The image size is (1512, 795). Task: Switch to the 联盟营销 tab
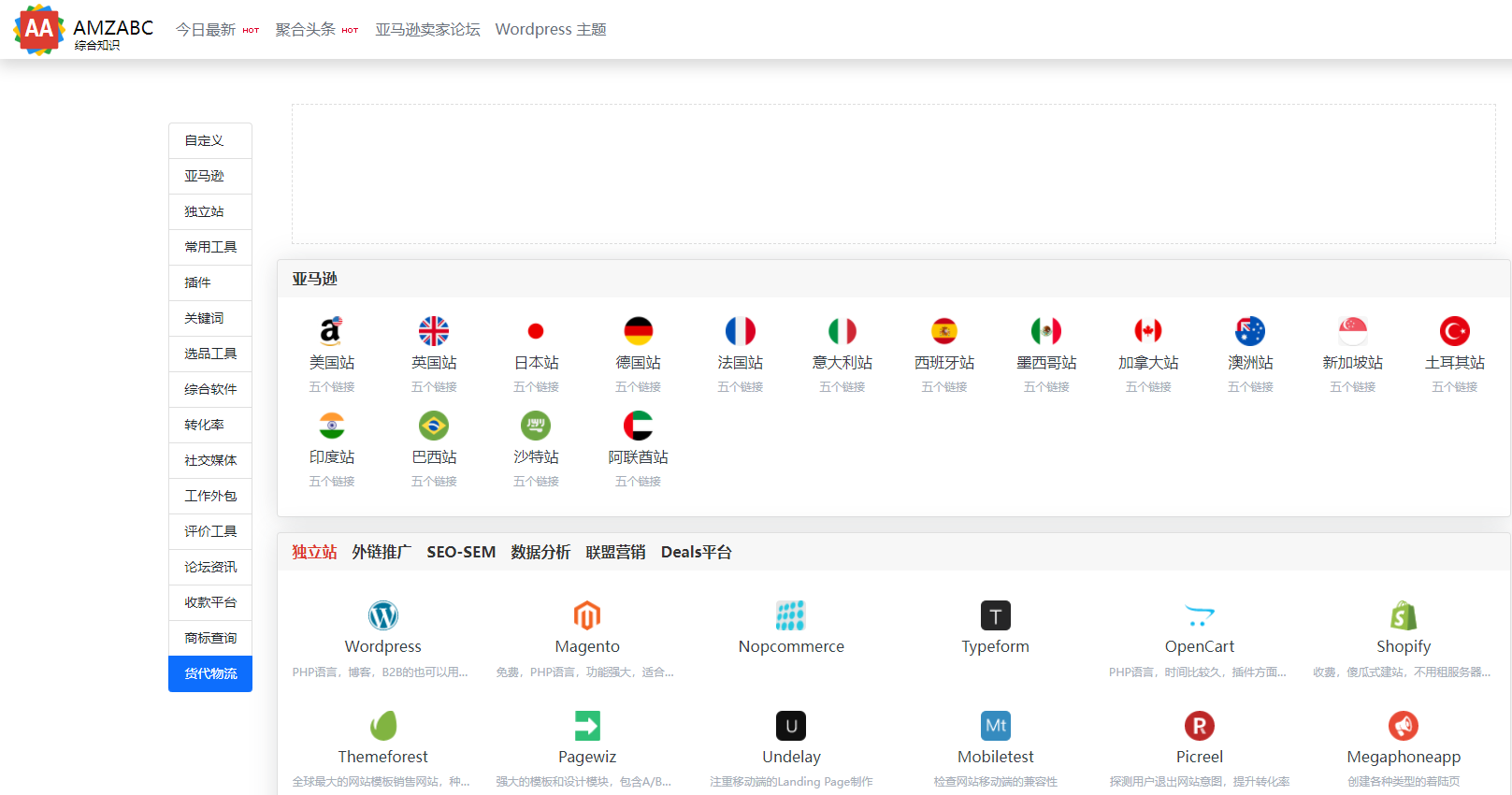click(x=615, y=553)
